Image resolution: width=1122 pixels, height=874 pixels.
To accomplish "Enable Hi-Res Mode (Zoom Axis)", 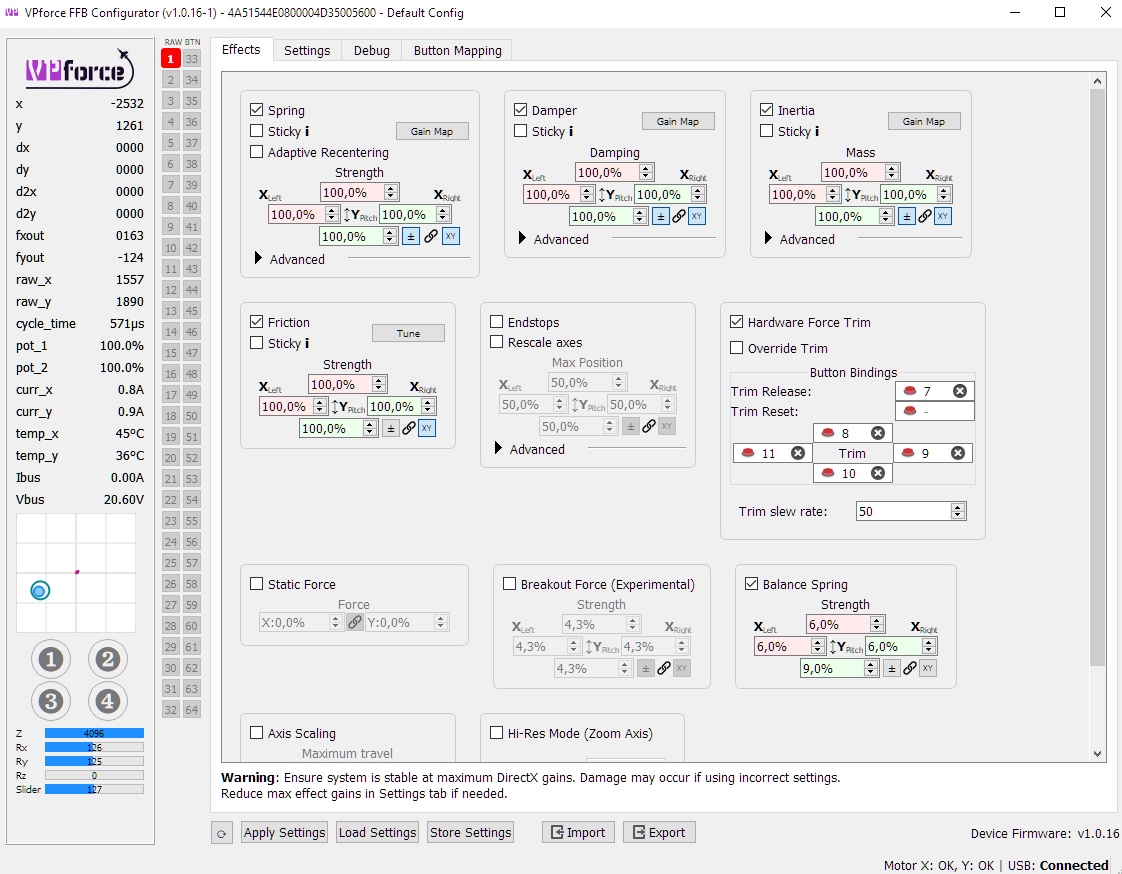I will point(497,732).
